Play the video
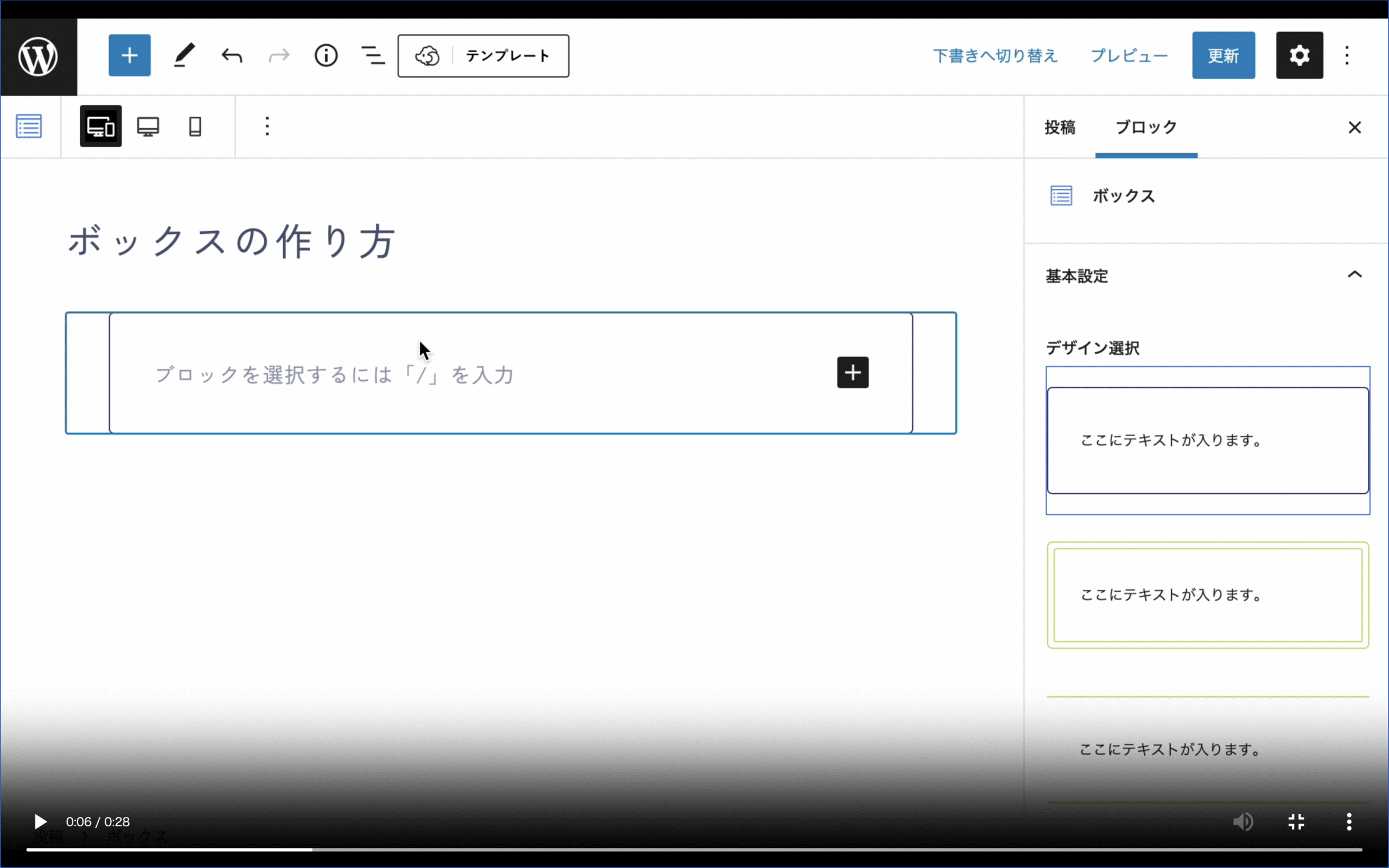 click(x=40, y=821)
